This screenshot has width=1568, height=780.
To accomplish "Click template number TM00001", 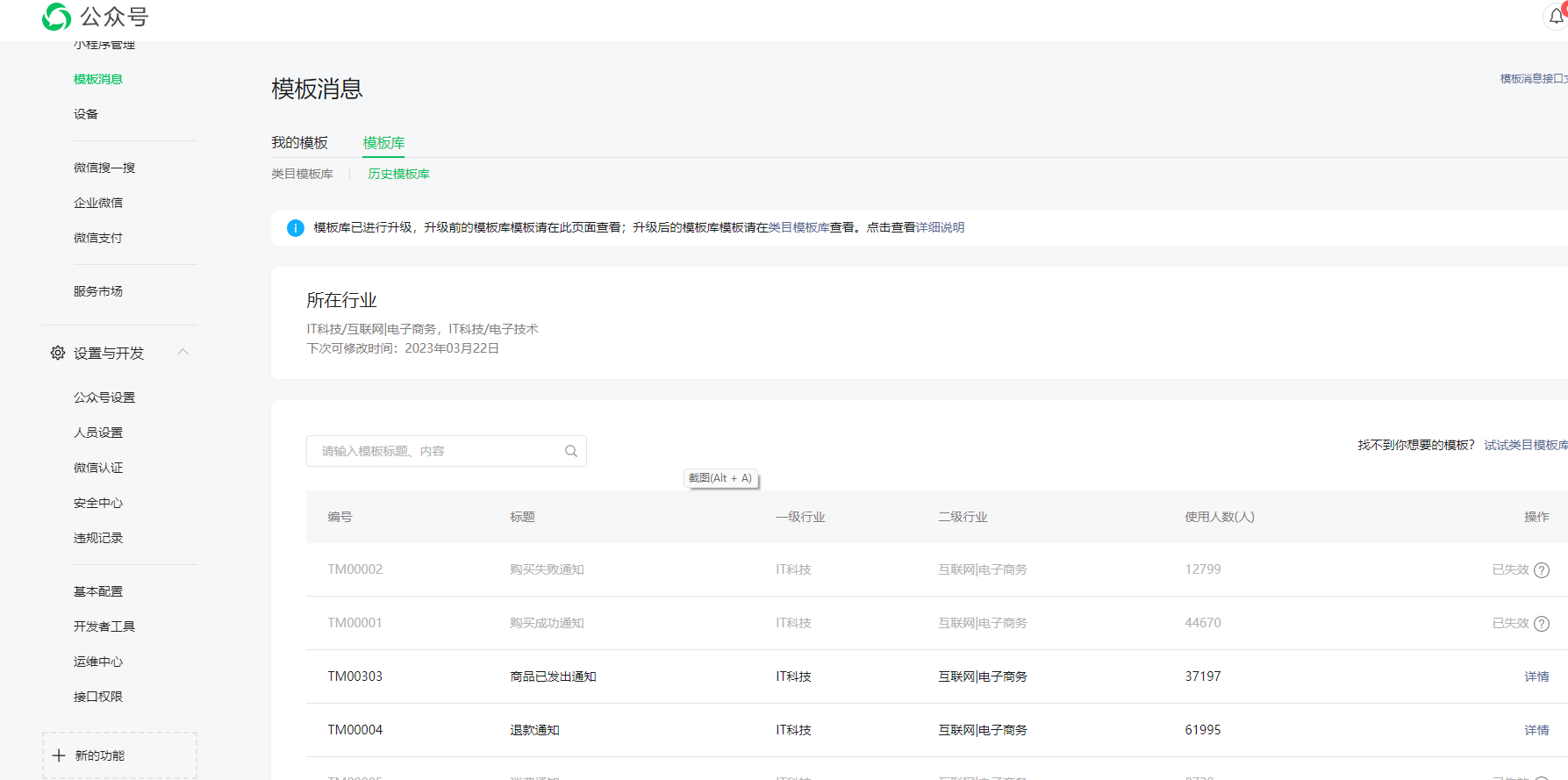I will pos(355,623).
